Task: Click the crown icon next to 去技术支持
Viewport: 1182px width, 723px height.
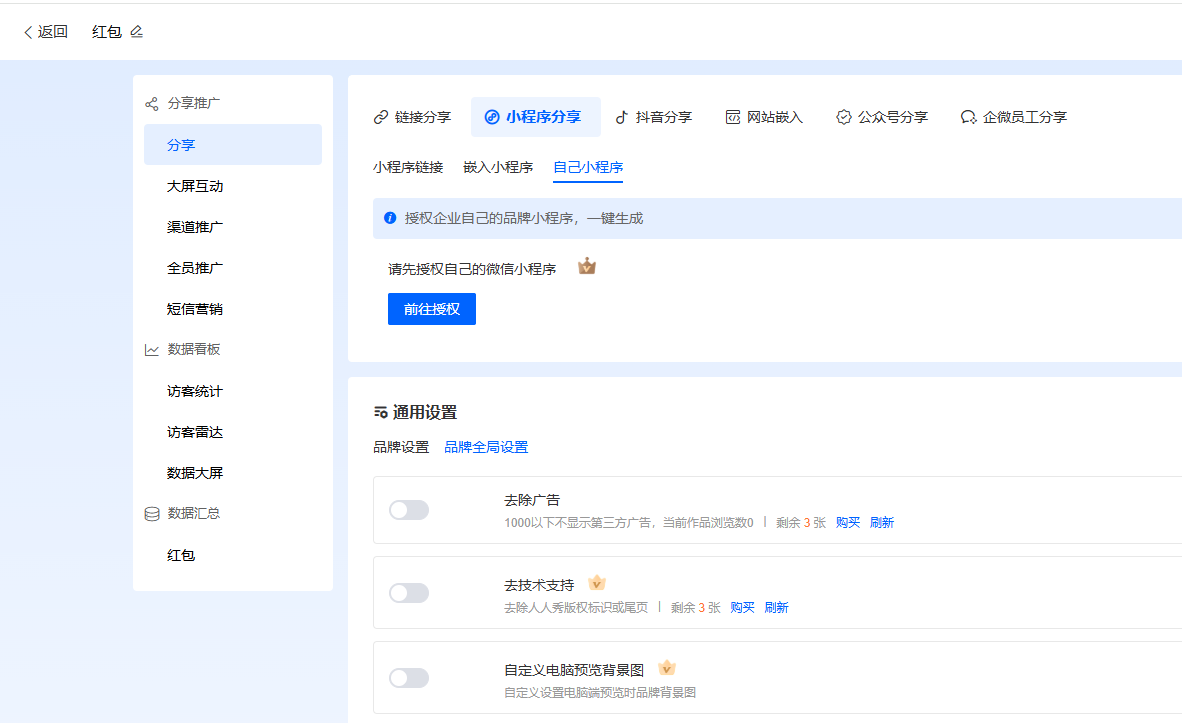Action: pyautogui.click(x=597, y=583)
